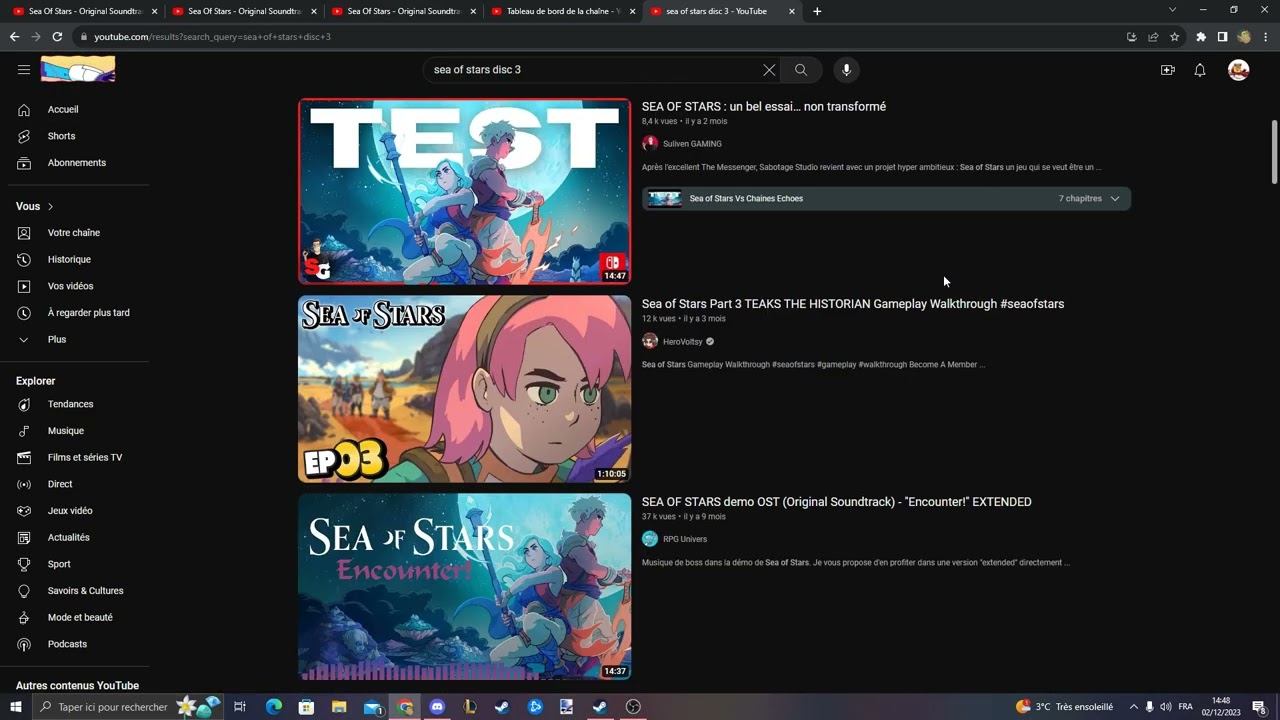Open the YouTube account avatar menu
This screenshot has height=720, width=1280.
point(1239,70)
